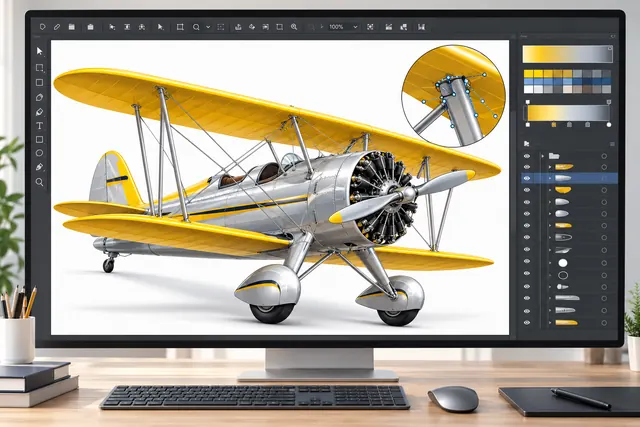Click the dashed selection box icon in top toolbar

pyautogui.click(x=220, y=27)
